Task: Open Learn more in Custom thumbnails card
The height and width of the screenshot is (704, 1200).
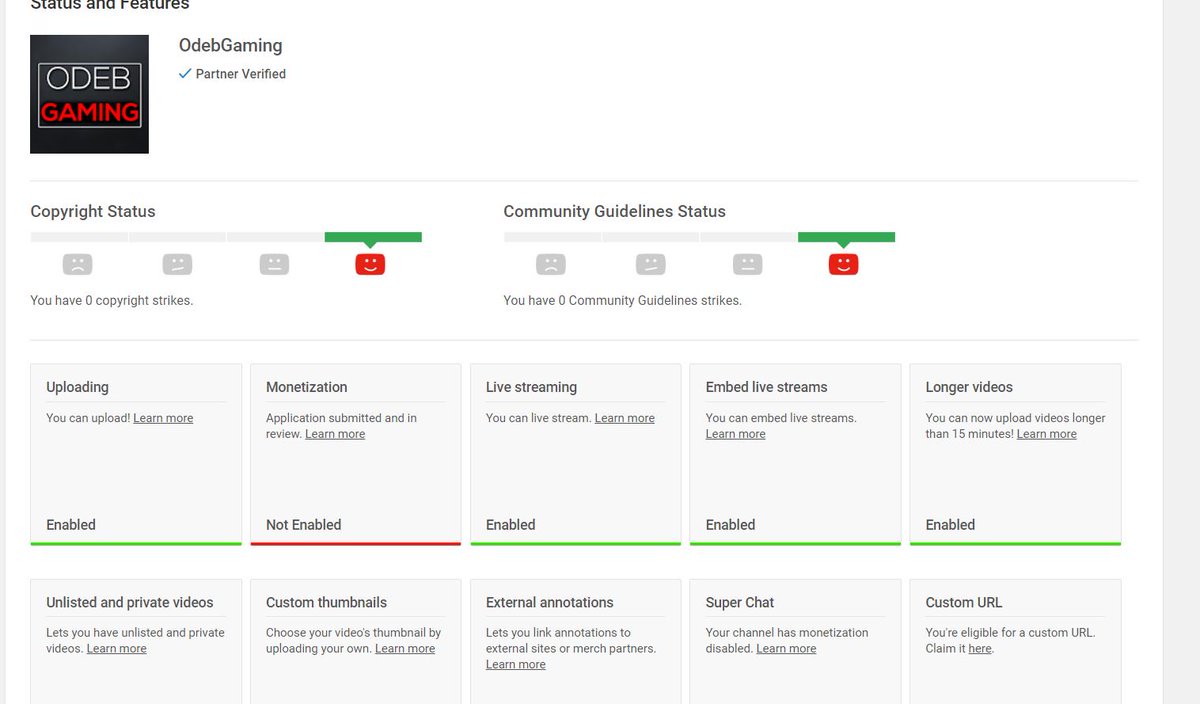Action: click(405, 648)
